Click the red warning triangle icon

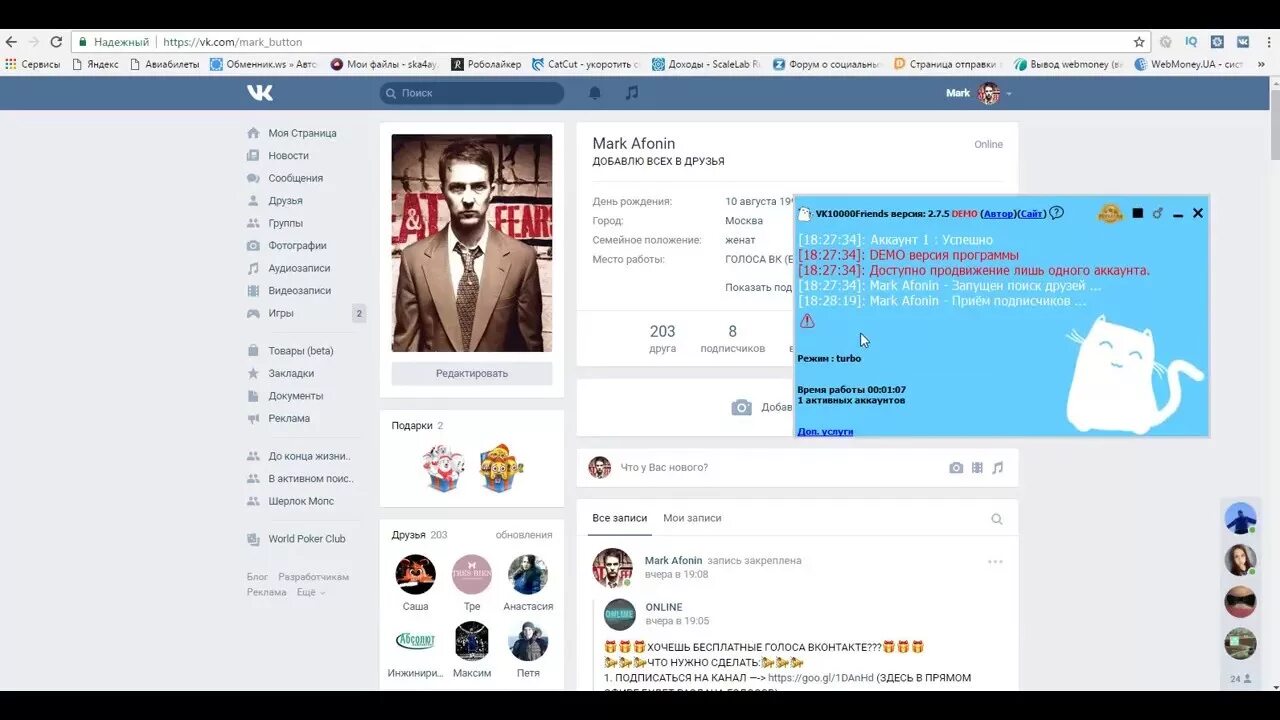(807, 321)
